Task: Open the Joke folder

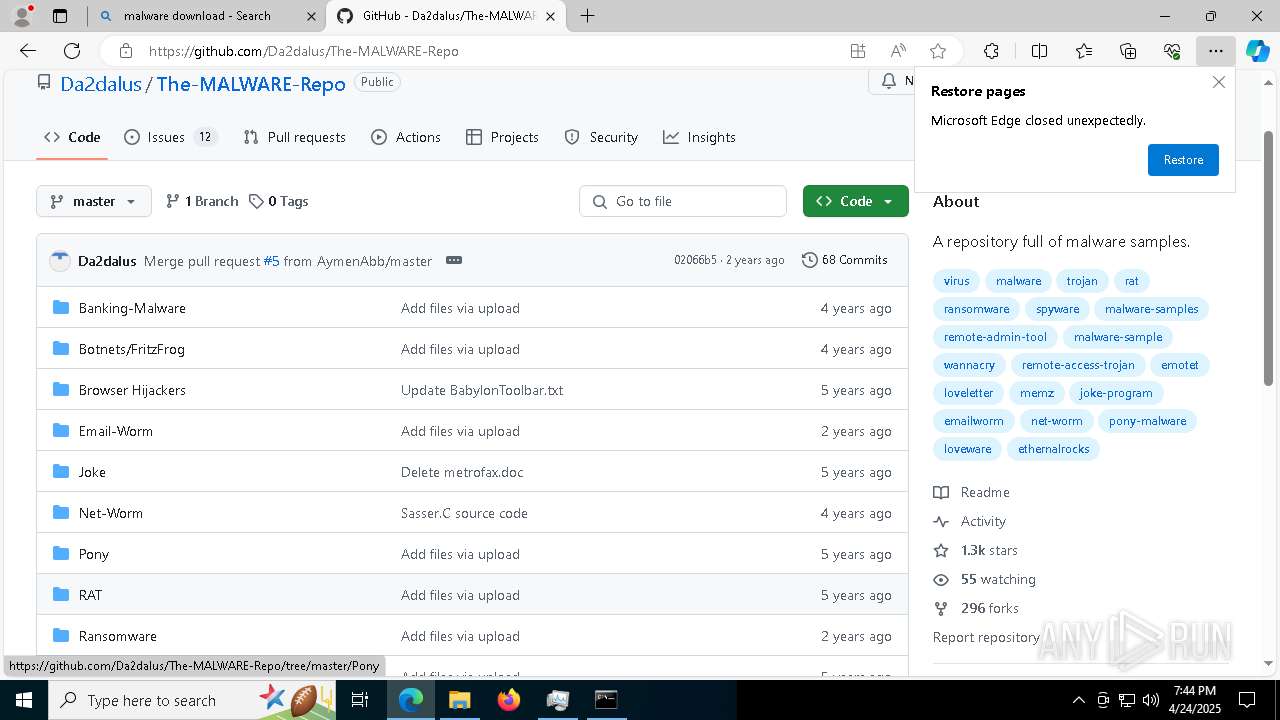Action: coord(92,472)
